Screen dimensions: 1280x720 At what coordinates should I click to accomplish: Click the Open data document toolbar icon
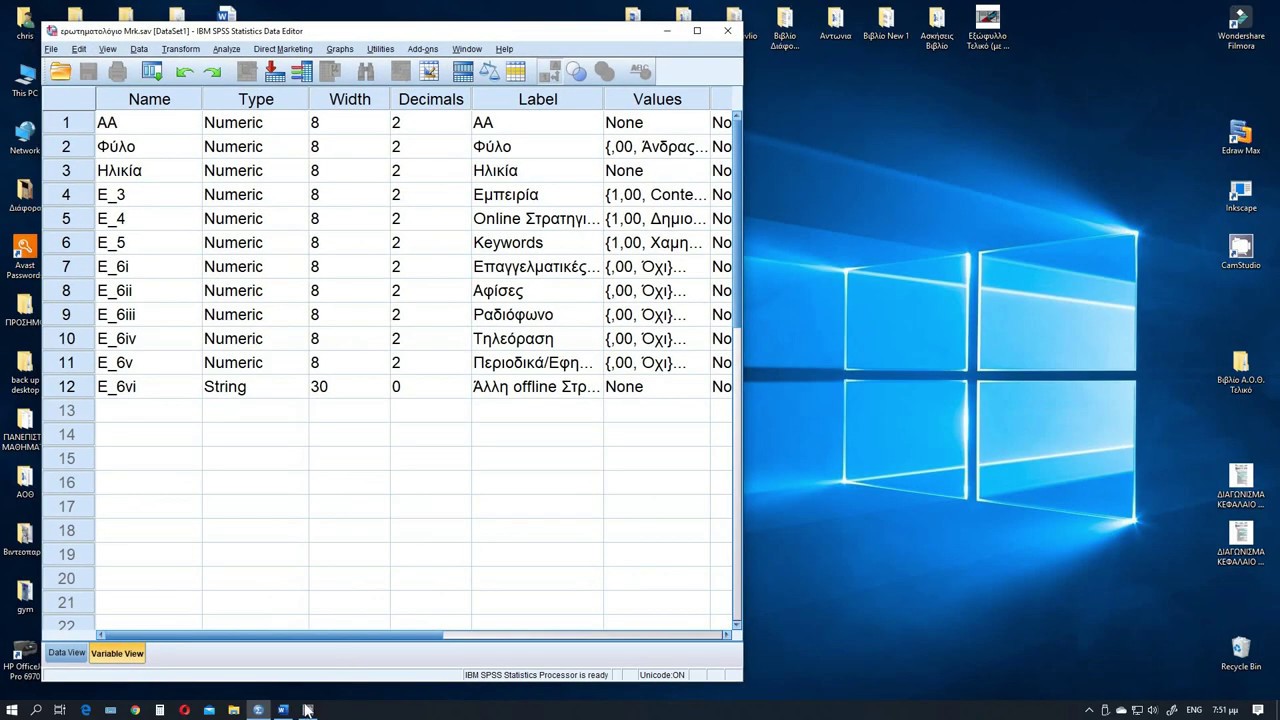click(x=60, y=71)
